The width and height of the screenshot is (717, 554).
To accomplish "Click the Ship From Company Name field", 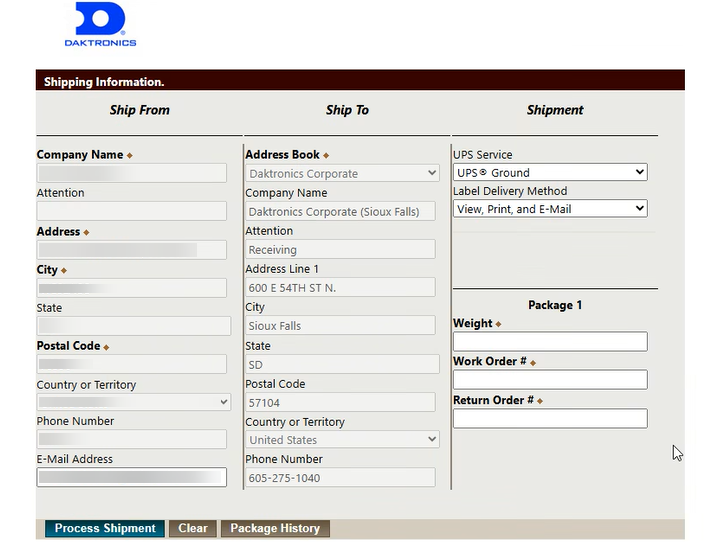I will point(132,173).
